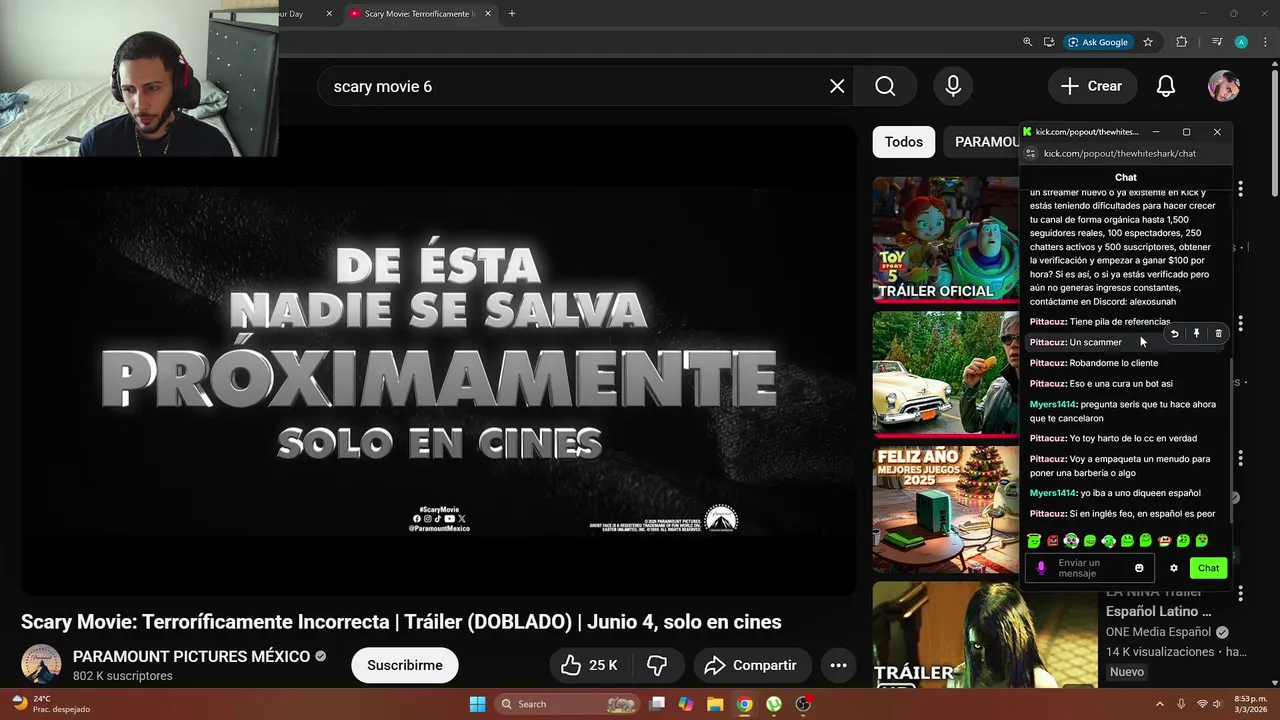Click the purple microphone icon in the chat input

click(x=1041, y=568)
